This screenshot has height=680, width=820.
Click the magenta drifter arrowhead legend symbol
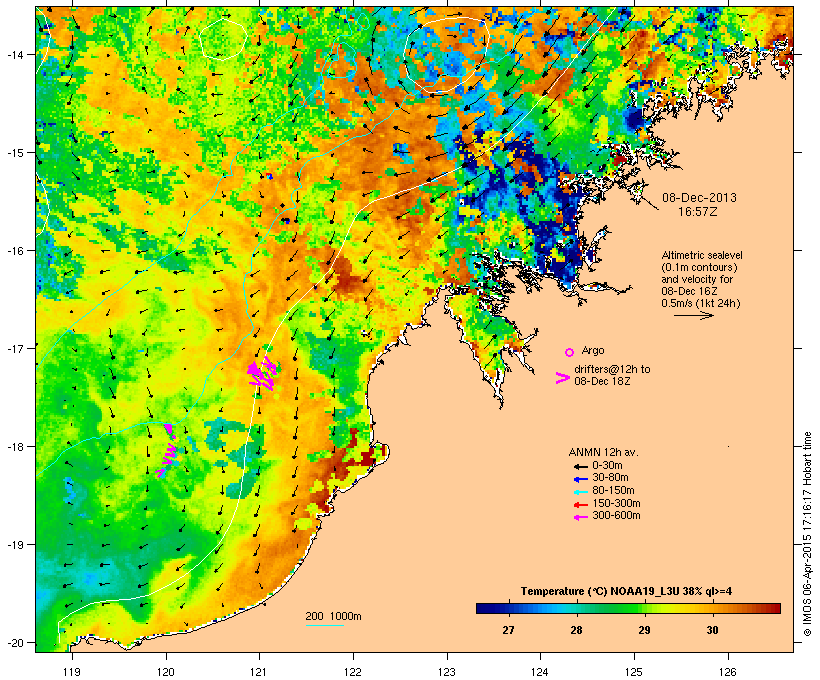pyautogui.click(x=562, y=378)
